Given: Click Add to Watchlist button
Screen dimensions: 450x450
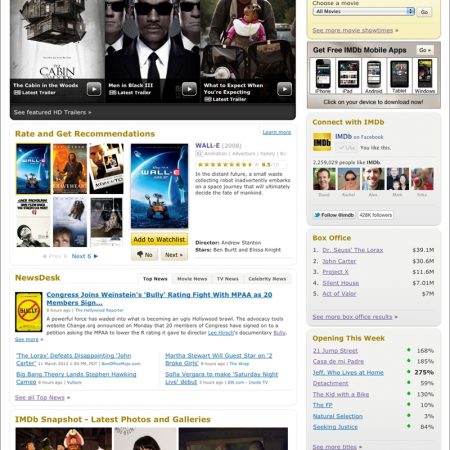Looking at the screenshot, I should (159, 239).
